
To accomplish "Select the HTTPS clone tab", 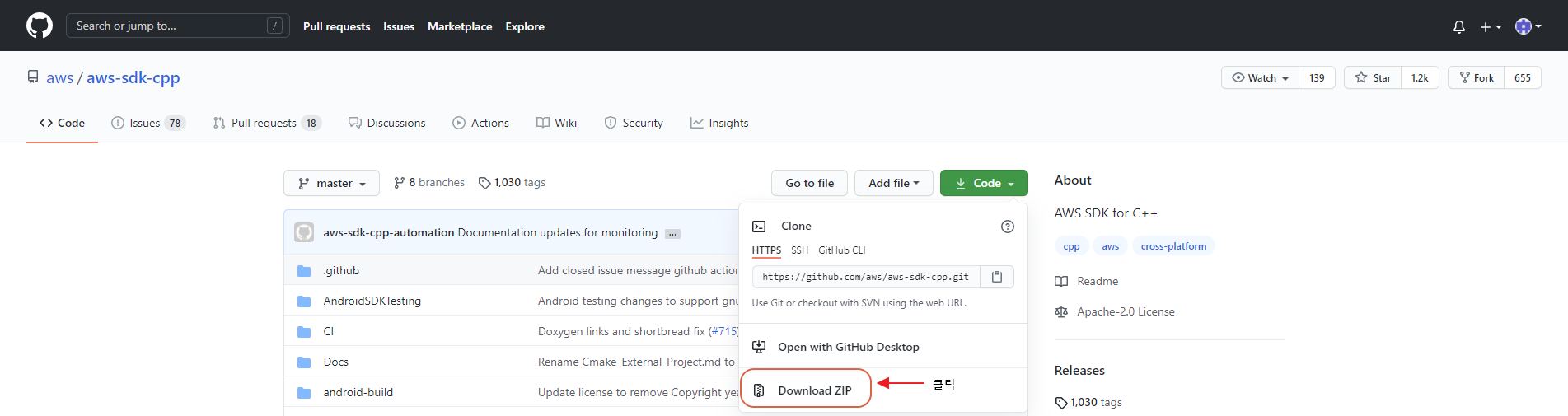I will (766, 250).
